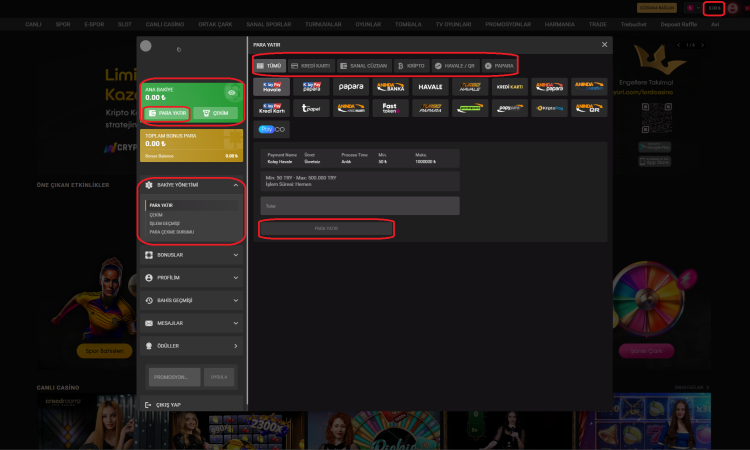Switch to the Tümü payment filter tab

click(x=269, y=66)
